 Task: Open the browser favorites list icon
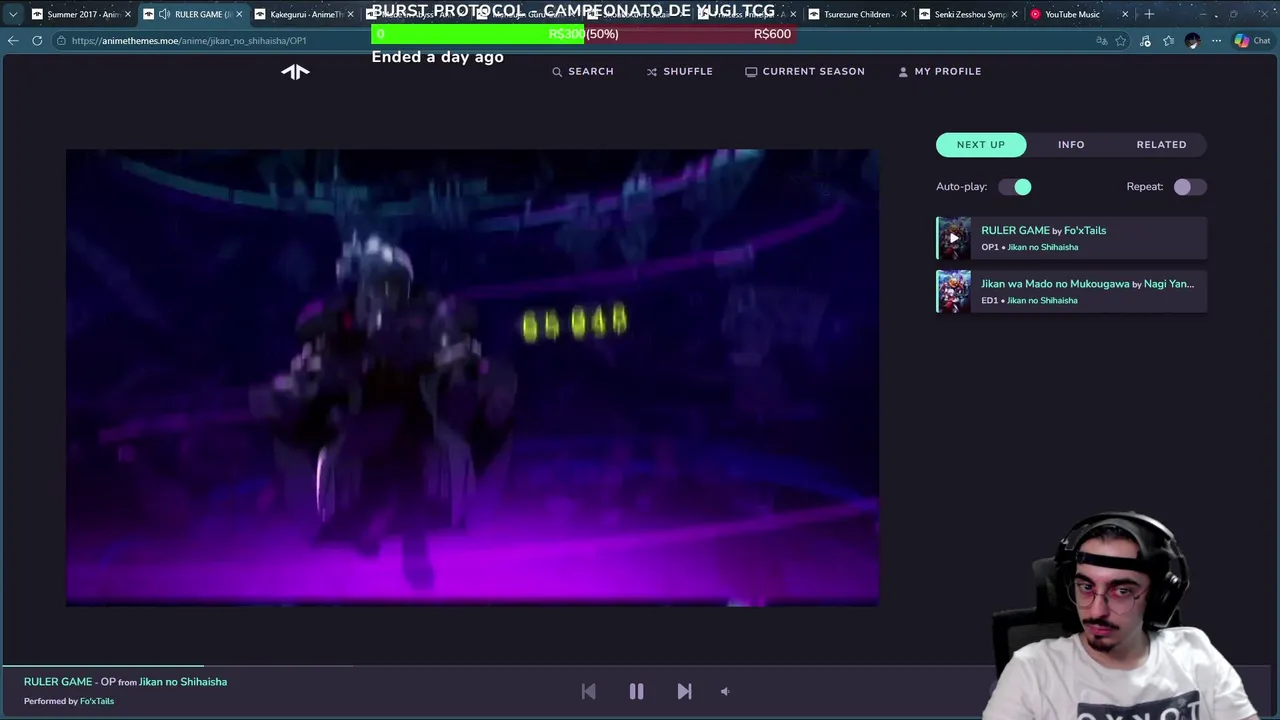pyautogui.click(x=1168, y=41)
